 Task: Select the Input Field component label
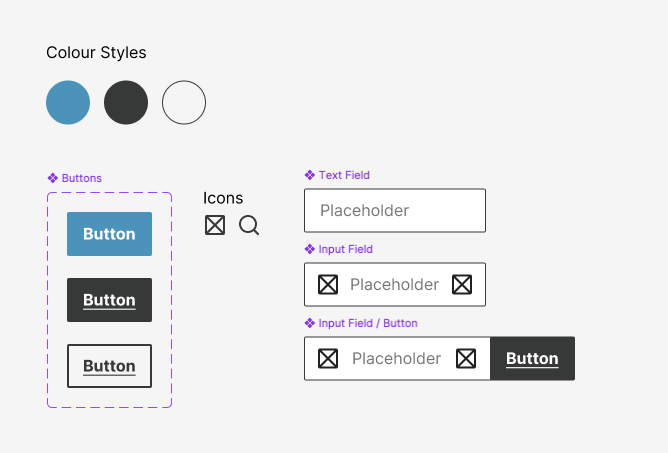tap(345, 249)
